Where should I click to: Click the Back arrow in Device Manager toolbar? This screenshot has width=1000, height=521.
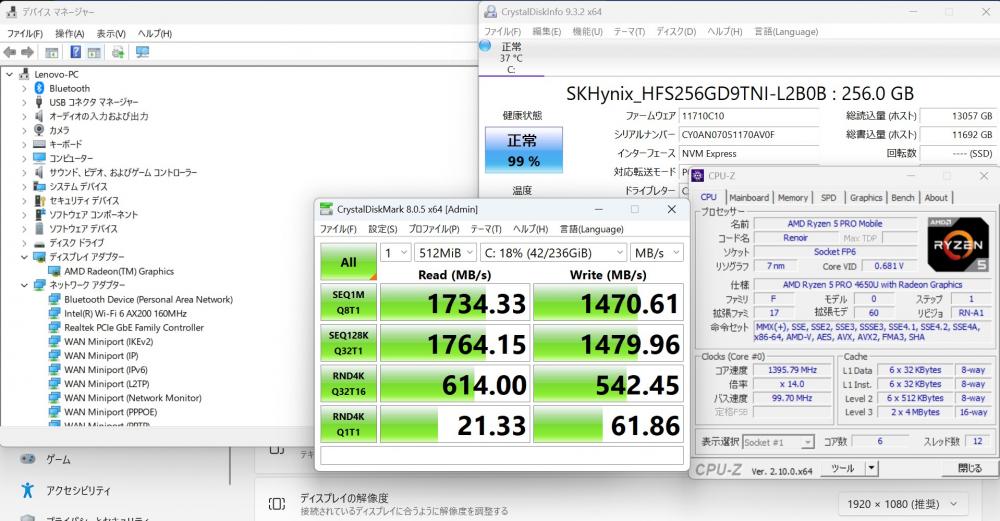[10, 52]
